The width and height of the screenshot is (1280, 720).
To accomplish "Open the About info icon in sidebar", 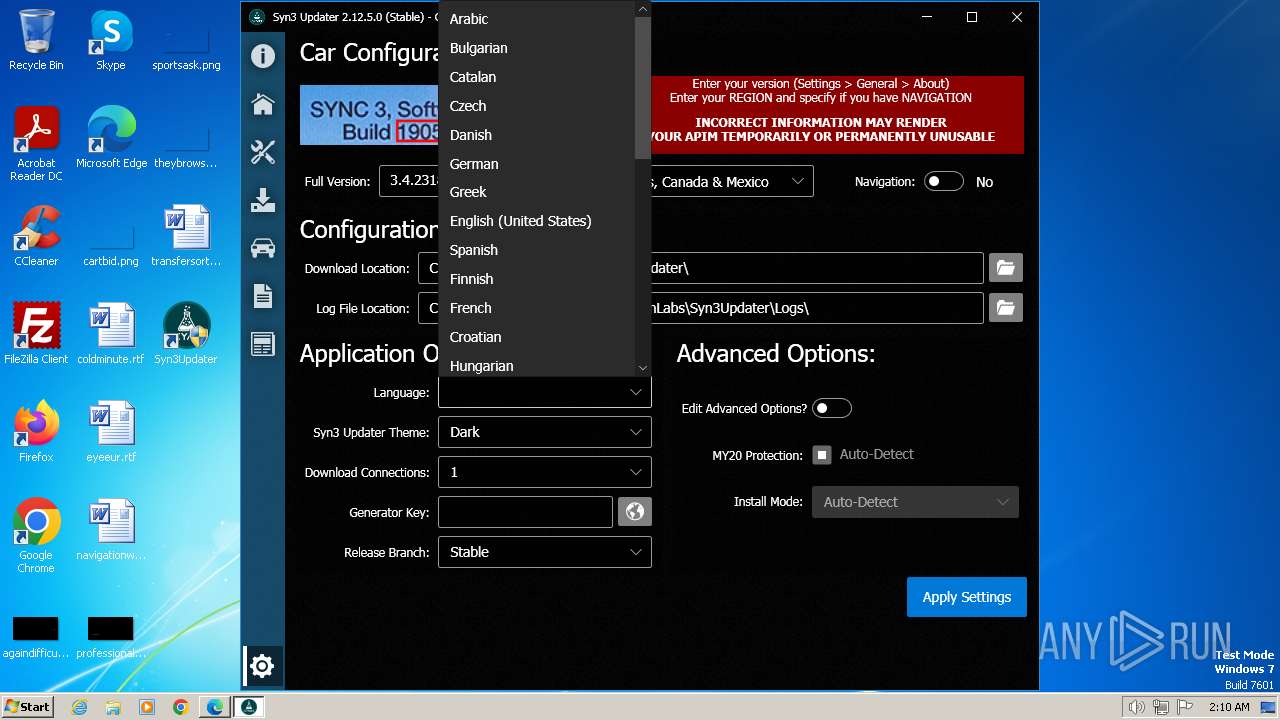I will pyautogui.click(x=263, y=56).
